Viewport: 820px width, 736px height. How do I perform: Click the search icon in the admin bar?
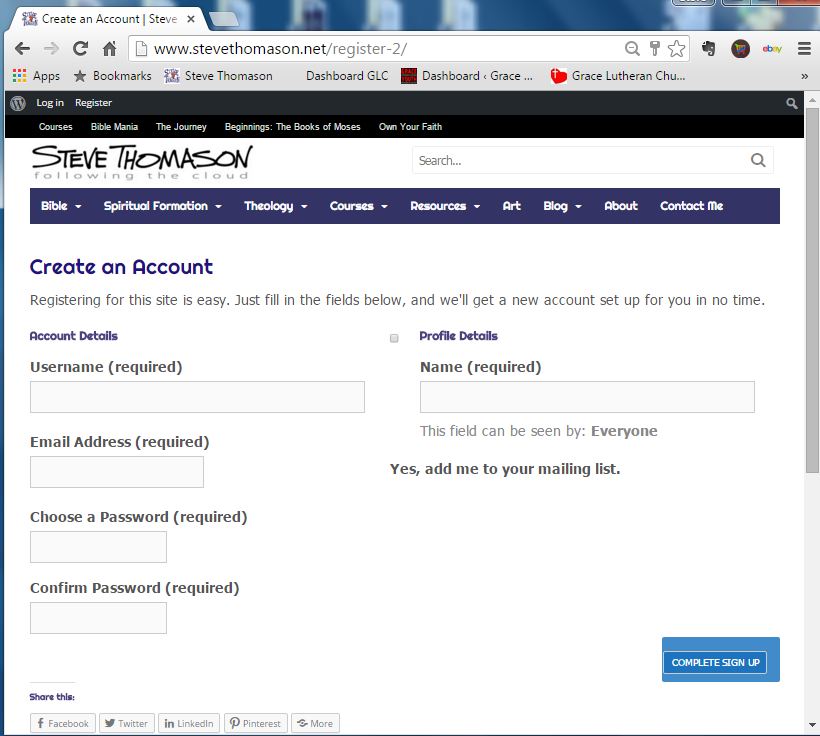coord(791,102)
